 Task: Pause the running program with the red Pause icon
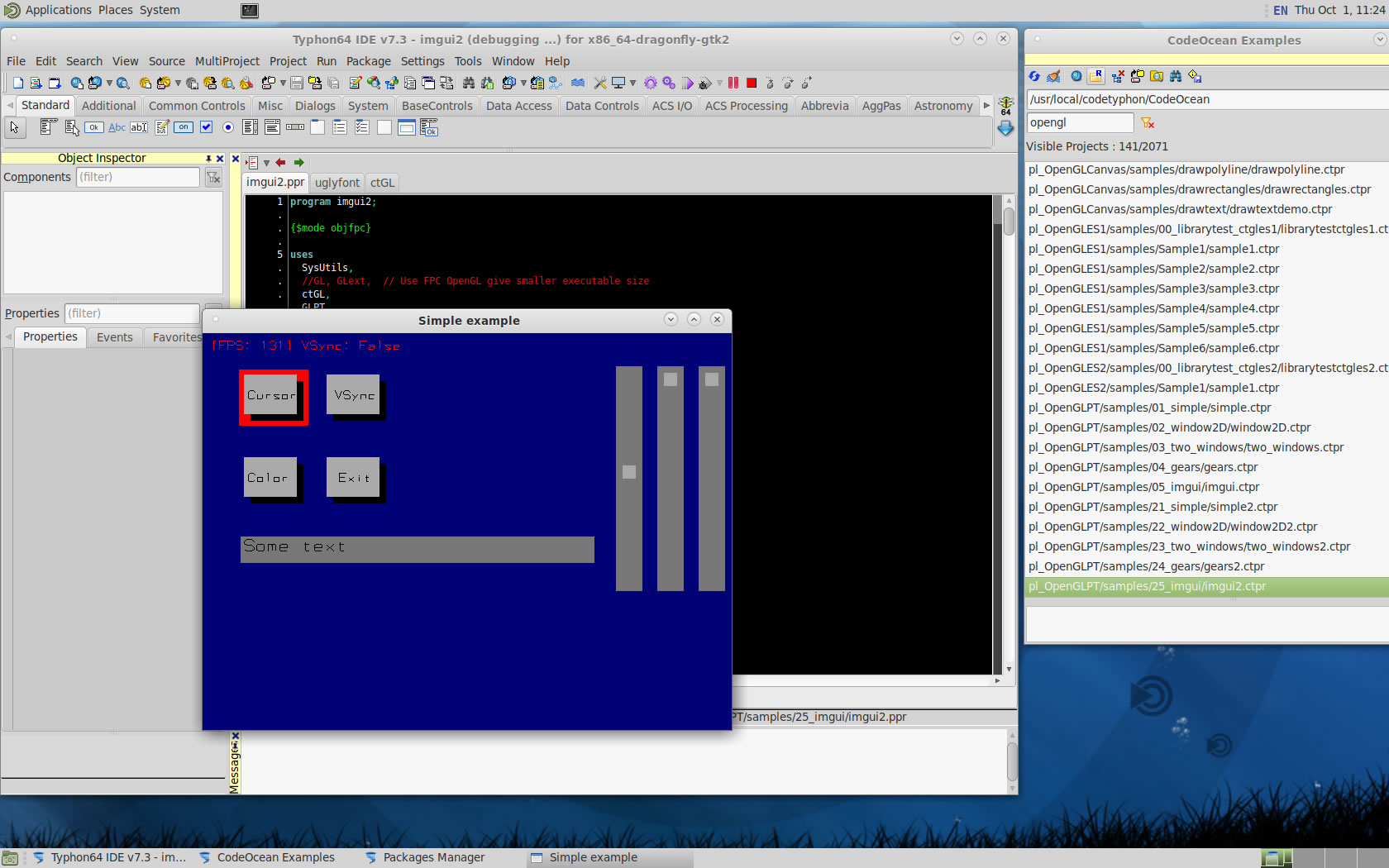pyautogui.click(x=733, y=83)
